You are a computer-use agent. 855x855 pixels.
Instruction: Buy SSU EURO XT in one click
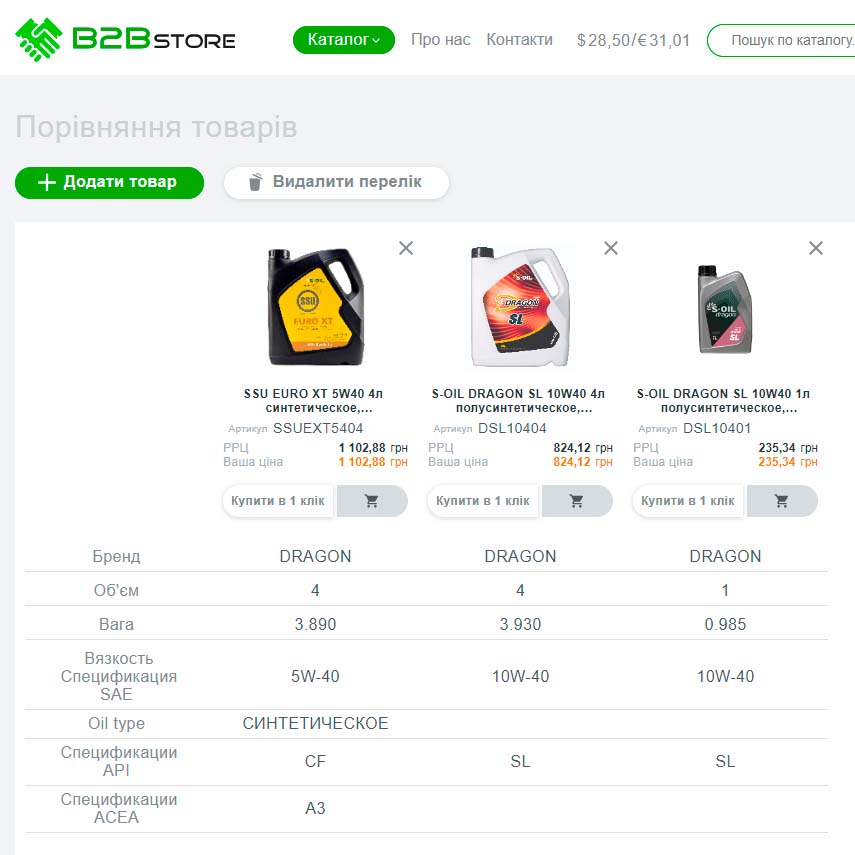[278, 501]
